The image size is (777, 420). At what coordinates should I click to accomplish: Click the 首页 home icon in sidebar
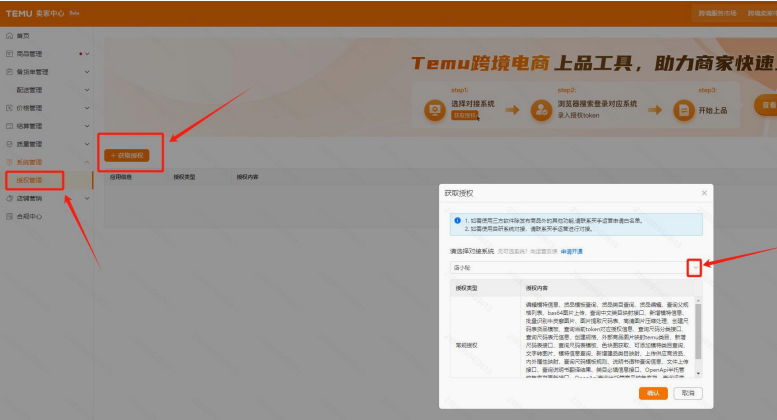coord(9,36)
